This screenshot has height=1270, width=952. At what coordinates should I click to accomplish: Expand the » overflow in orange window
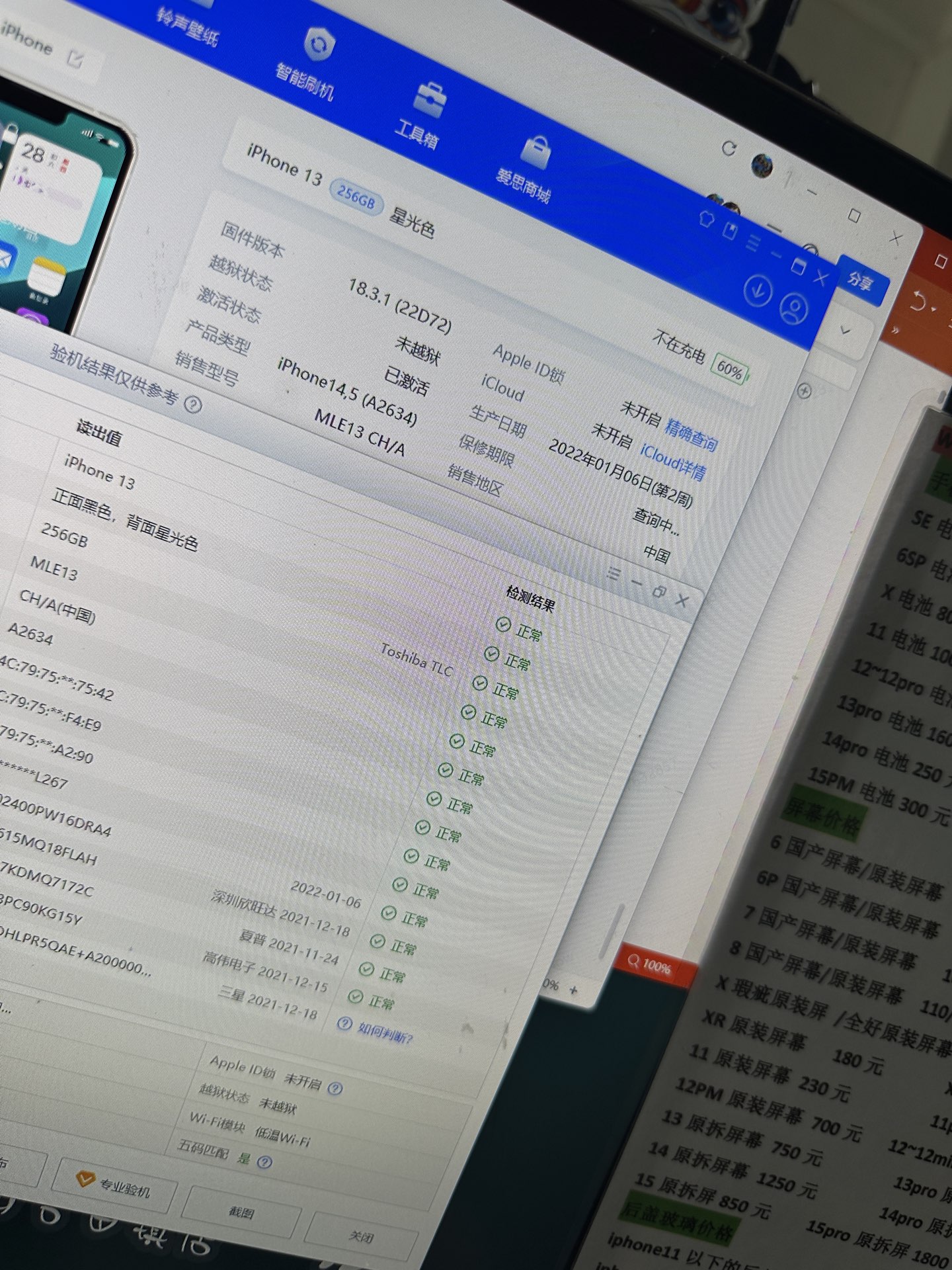coord(895,330)
